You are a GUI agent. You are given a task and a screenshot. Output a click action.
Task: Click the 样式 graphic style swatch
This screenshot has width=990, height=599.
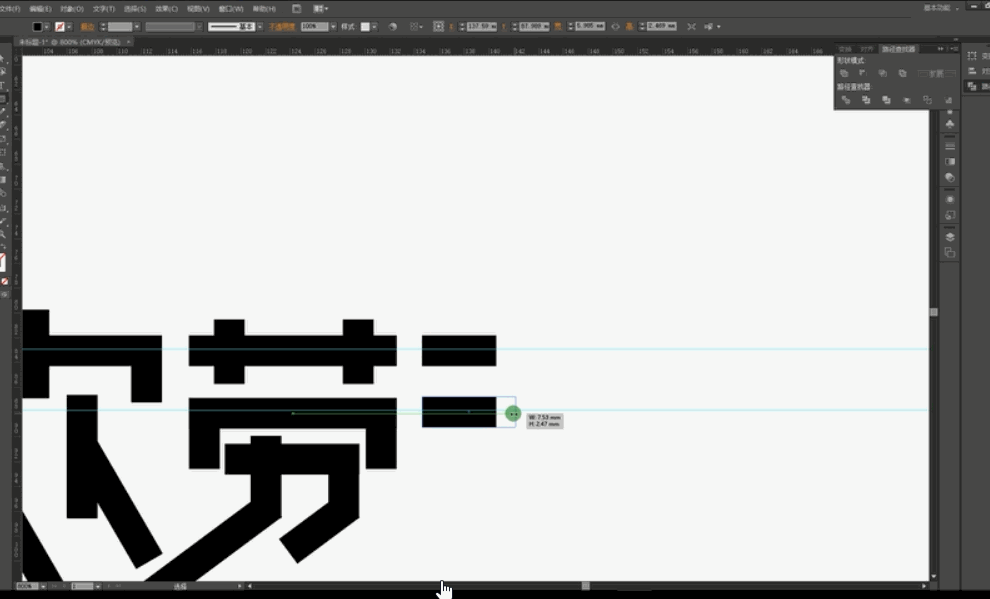point(365,27)
